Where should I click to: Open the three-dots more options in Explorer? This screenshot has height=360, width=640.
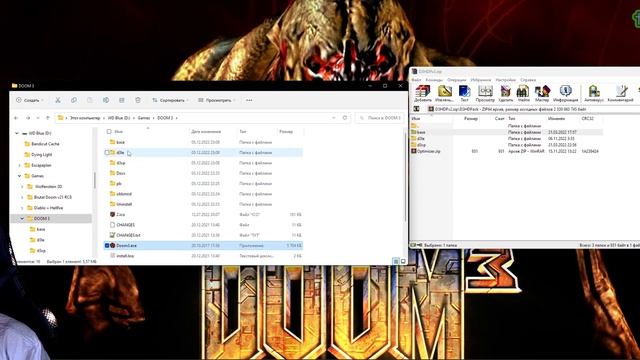249,100
